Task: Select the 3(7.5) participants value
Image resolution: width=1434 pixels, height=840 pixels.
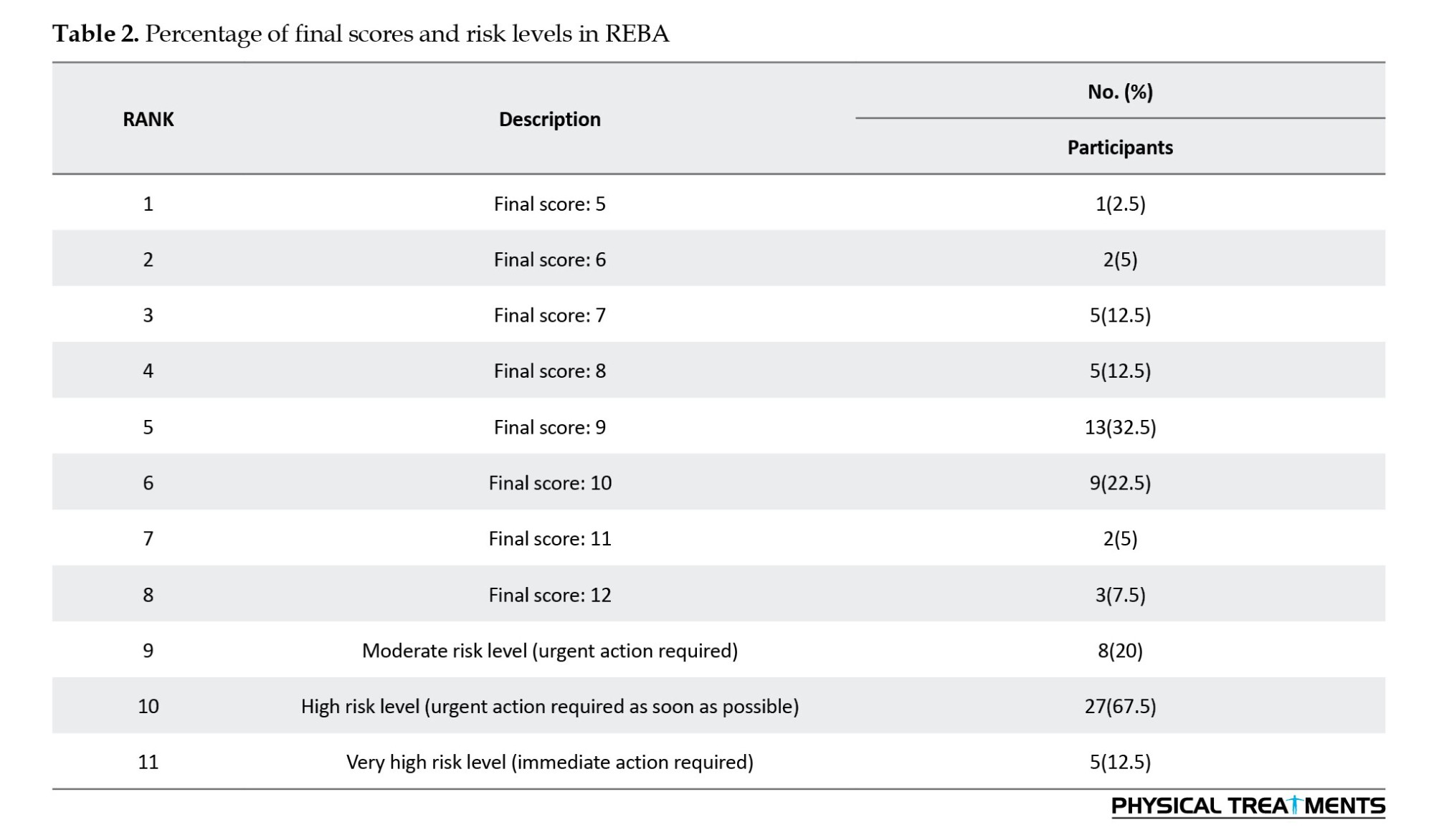Action: pos(1120,595)
